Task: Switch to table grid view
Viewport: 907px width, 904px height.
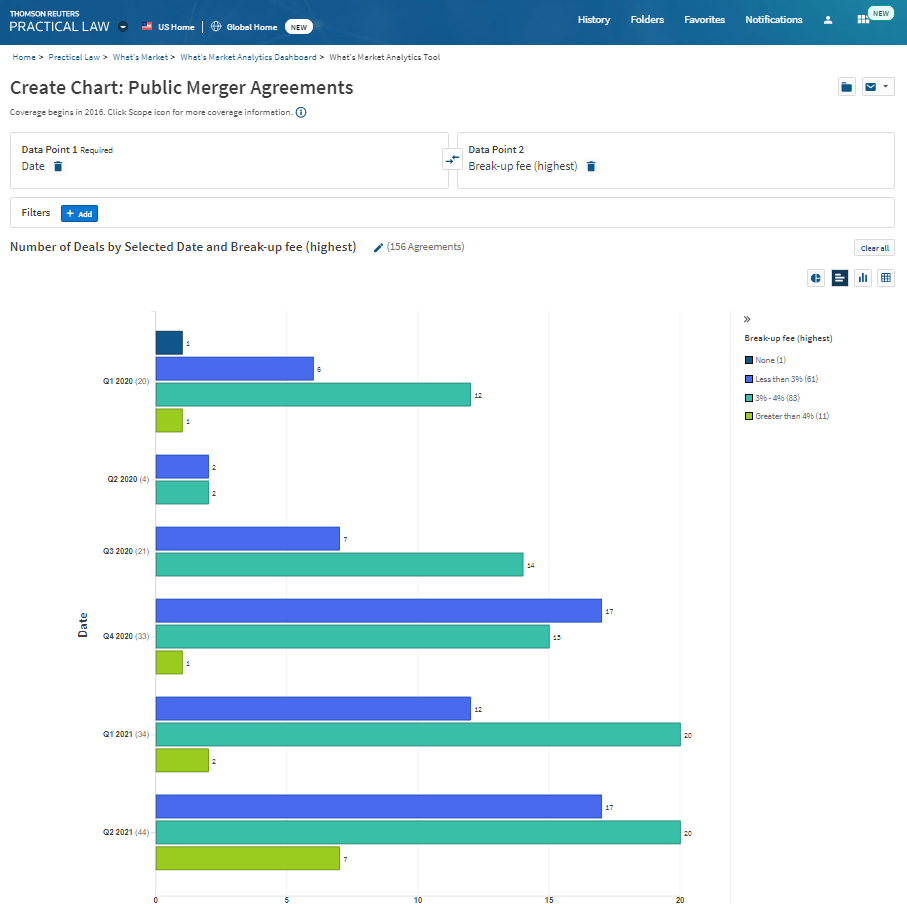Action: [x=886, y=278]
